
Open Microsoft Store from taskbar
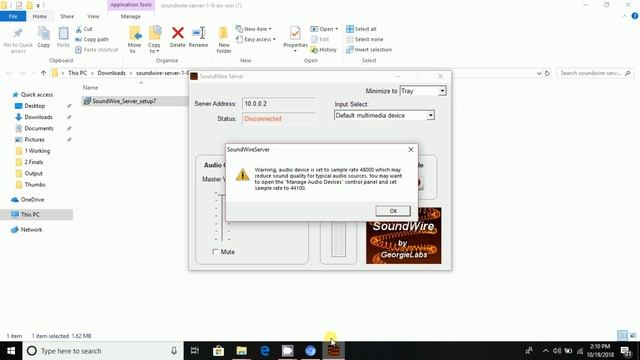(x=218, y=351)
